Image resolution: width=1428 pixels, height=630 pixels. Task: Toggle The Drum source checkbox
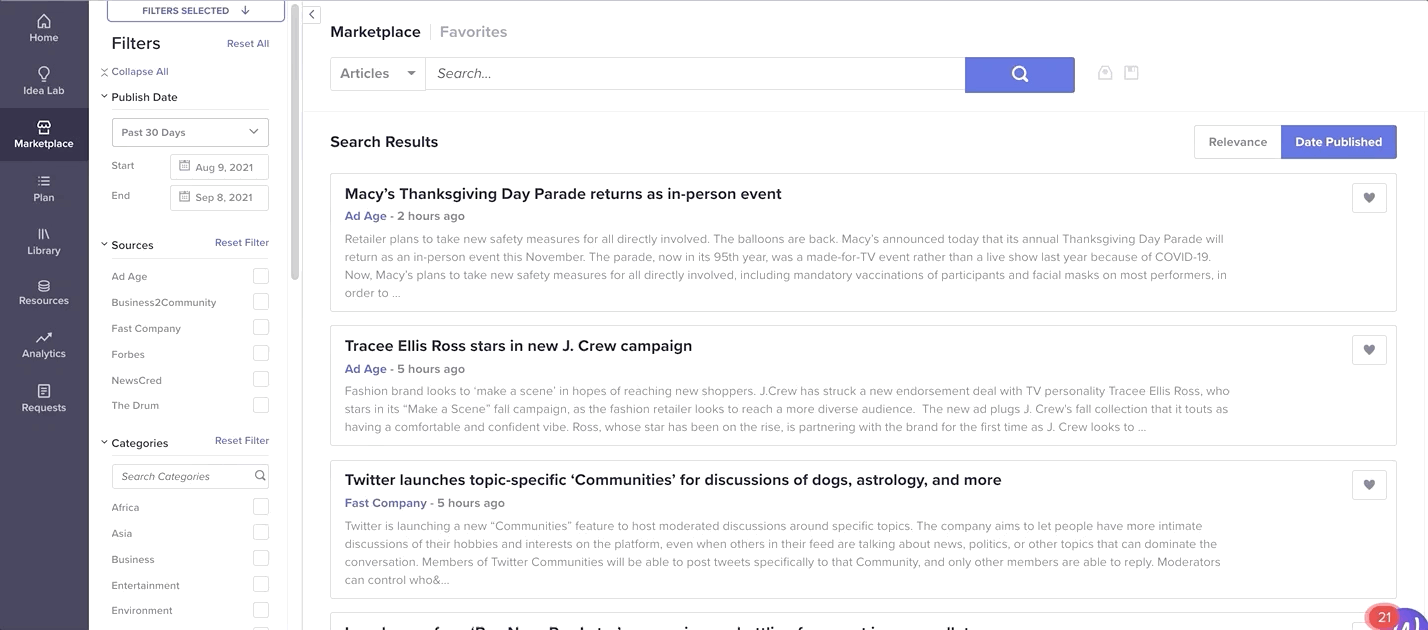[261, 405]
